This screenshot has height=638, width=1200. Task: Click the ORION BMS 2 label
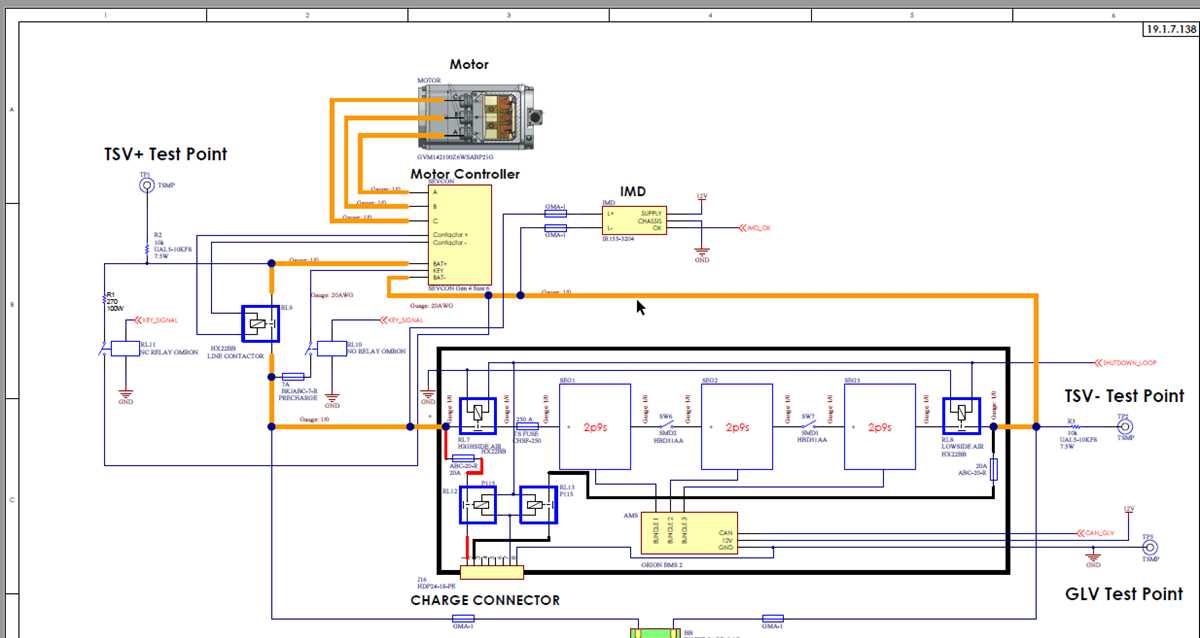661,564
